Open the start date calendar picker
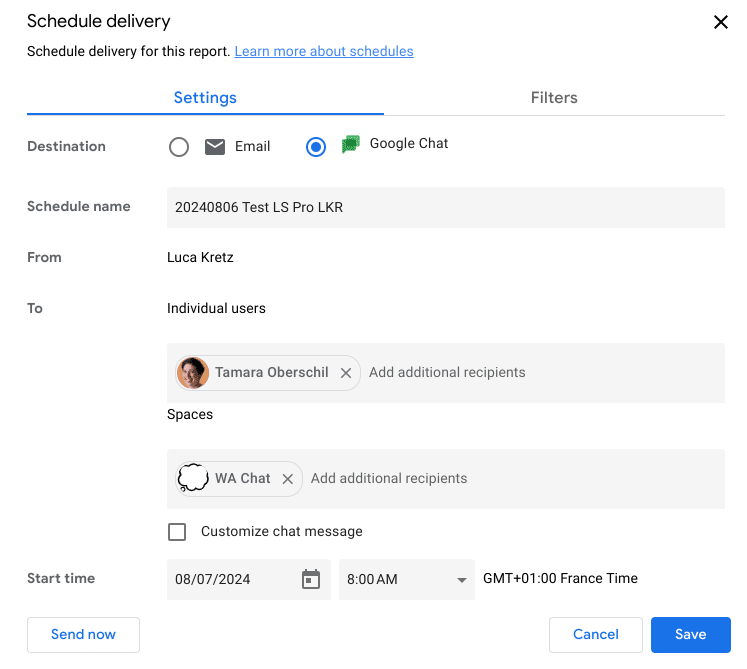 pyautogui.click(x=311, y=579)
